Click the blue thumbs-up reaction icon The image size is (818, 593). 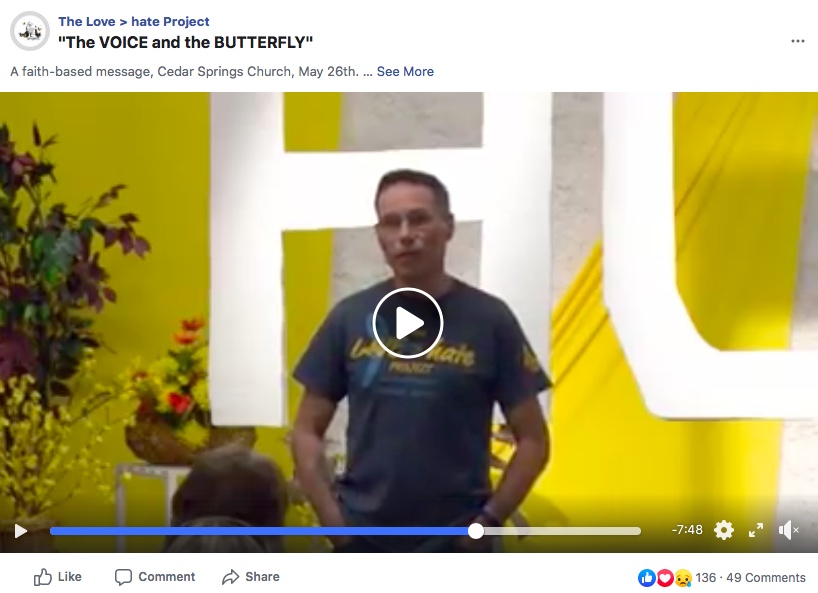pos(647,578)
